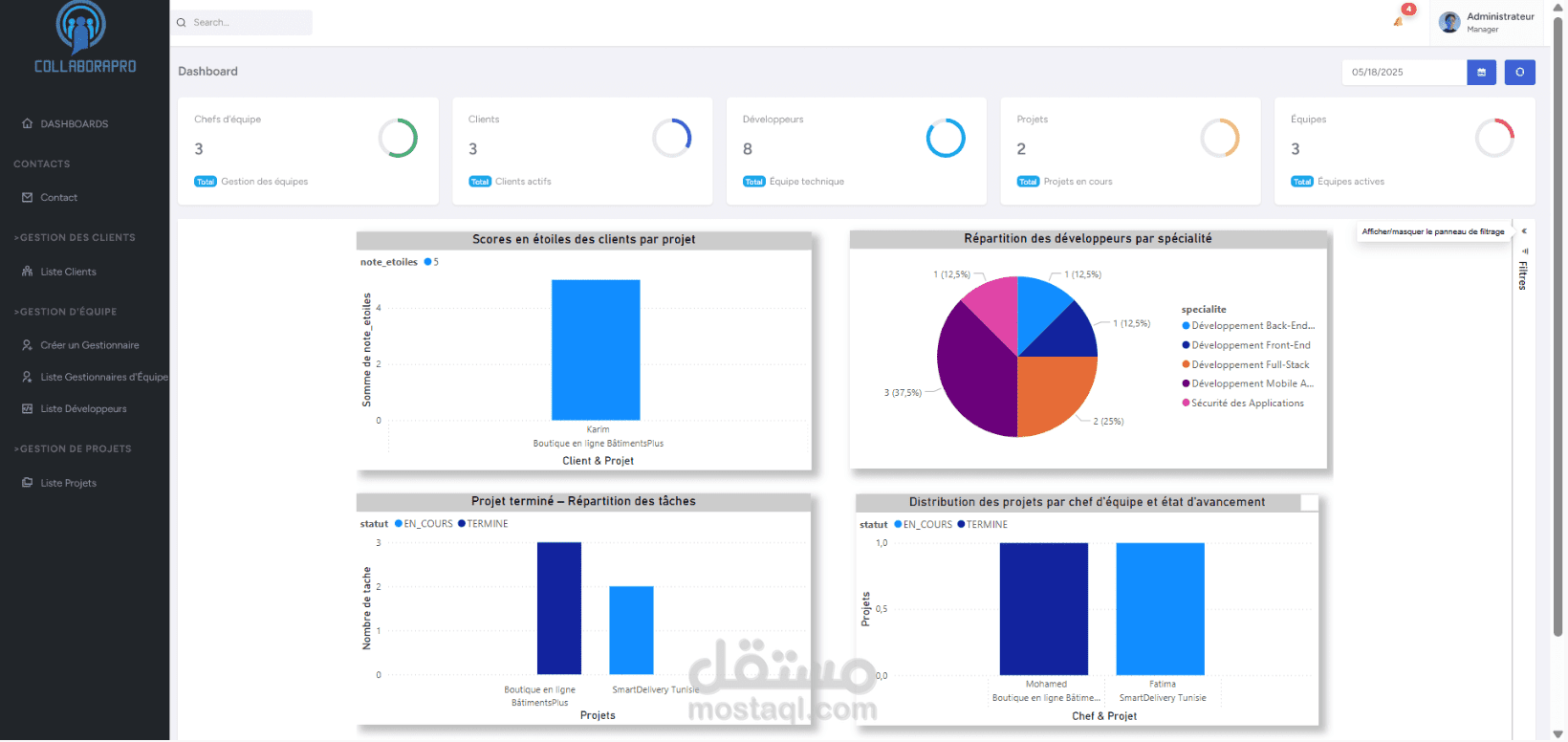
Task: Toggle EN_COURS legend in Répartition des tâches chart
Action: tap(424, 524)
